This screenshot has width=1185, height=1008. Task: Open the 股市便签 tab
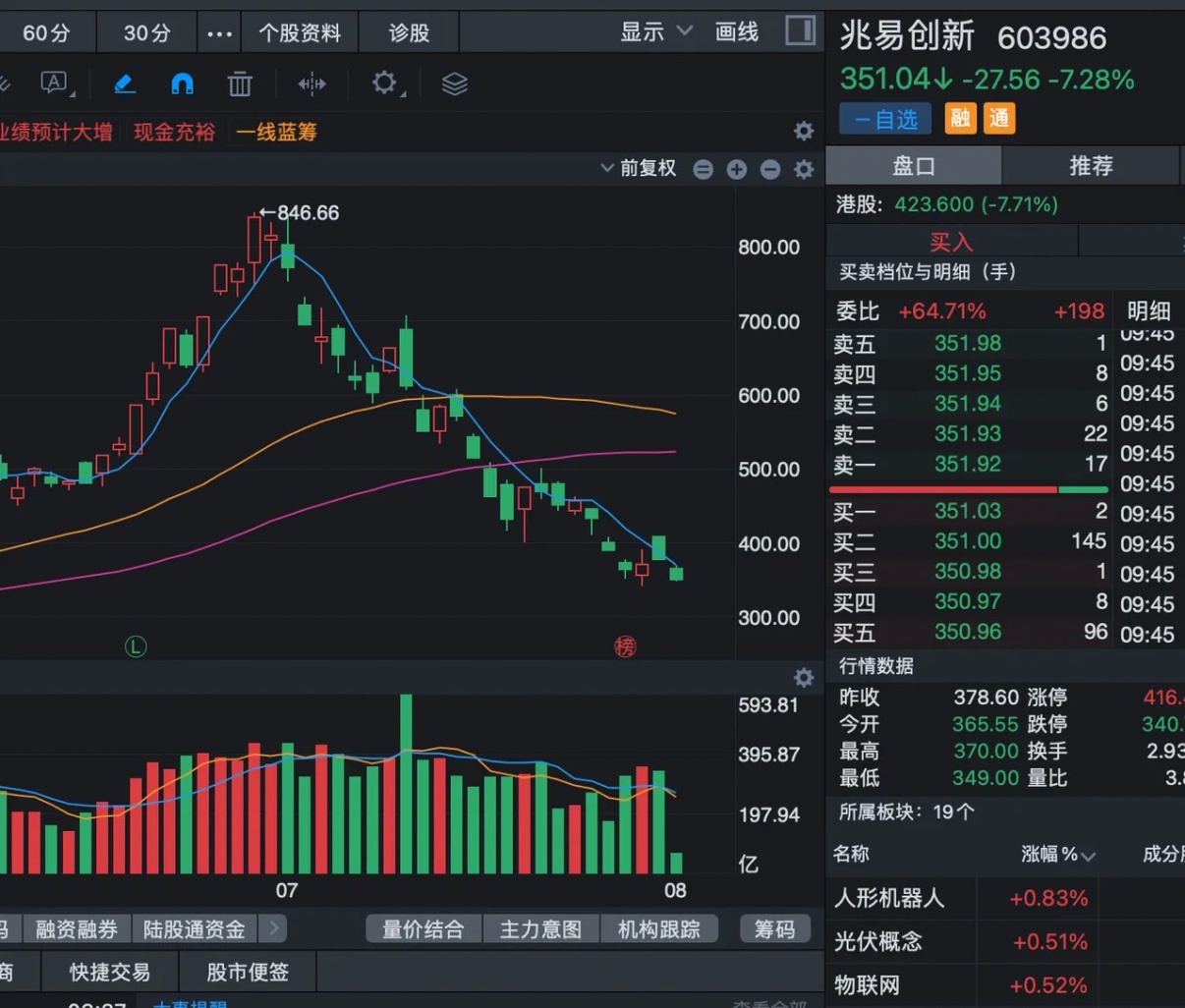click(x=248, y=972)
